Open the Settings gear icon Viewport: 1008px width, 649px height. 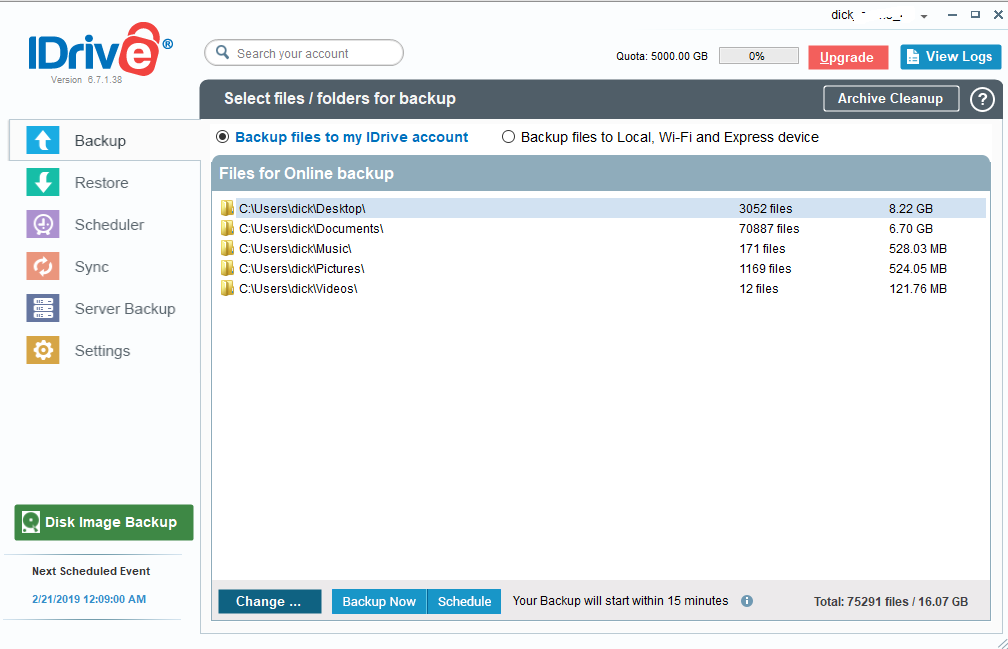tap(43, 350)
